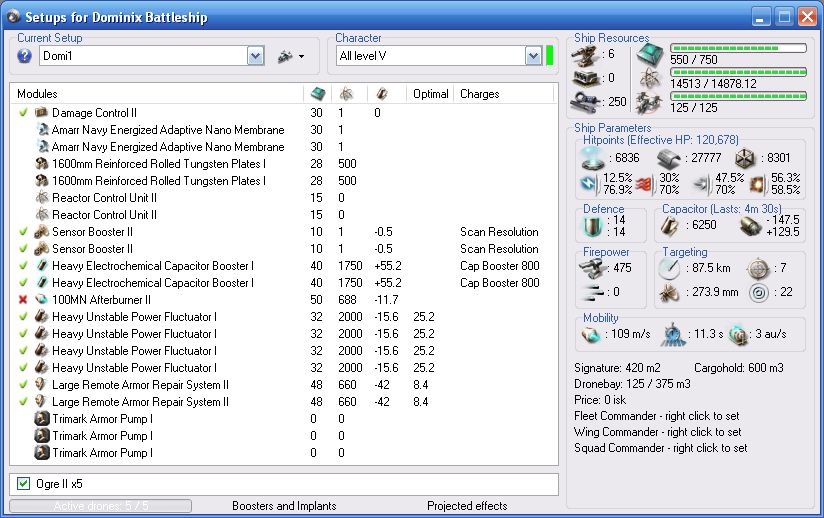Click the CPU usage bar 550 / 750
The image size is (824, 518).
(x=738, y=48)
